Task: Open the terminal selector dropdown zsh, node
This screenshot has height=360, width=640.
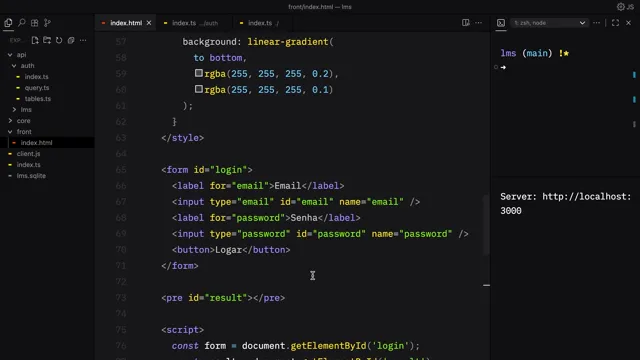Action: (x=549, y=23)
